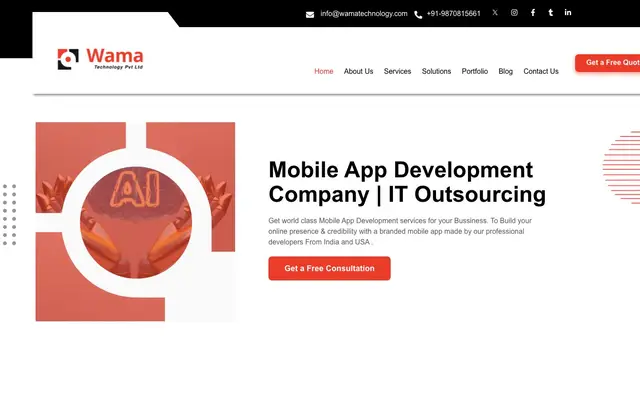Open the Instagram social icon

tap(514, 13)
